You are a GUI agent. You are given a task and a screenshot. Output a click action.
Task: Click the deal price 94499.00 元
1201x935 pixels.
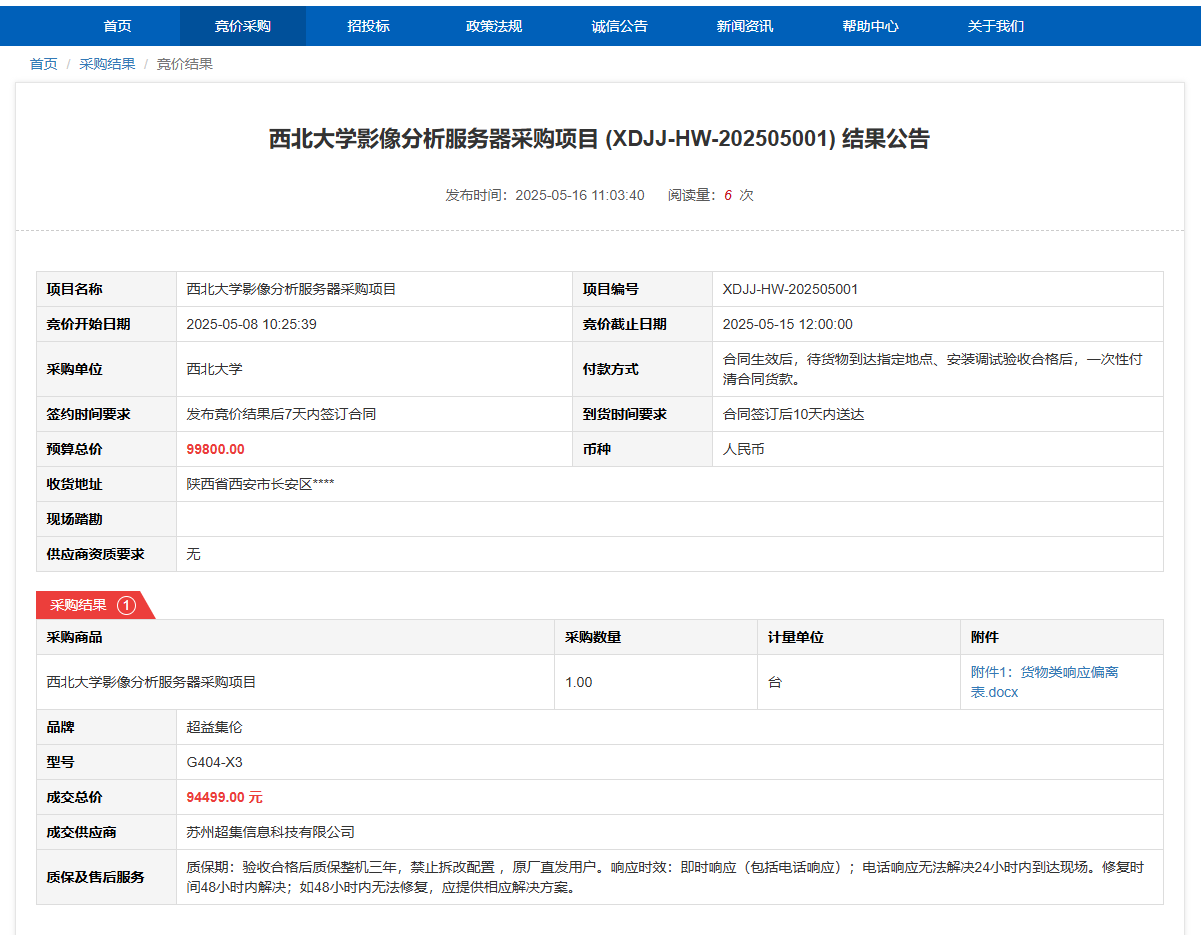(224, 797)
